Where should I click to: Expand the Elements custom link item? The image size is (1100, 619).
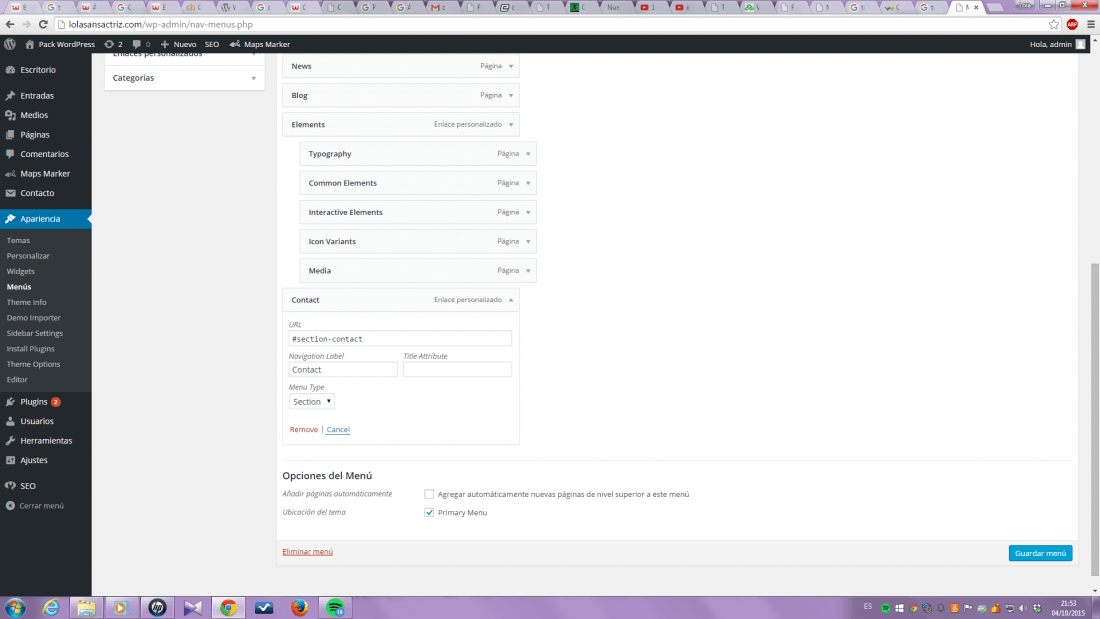pos(511,125)
